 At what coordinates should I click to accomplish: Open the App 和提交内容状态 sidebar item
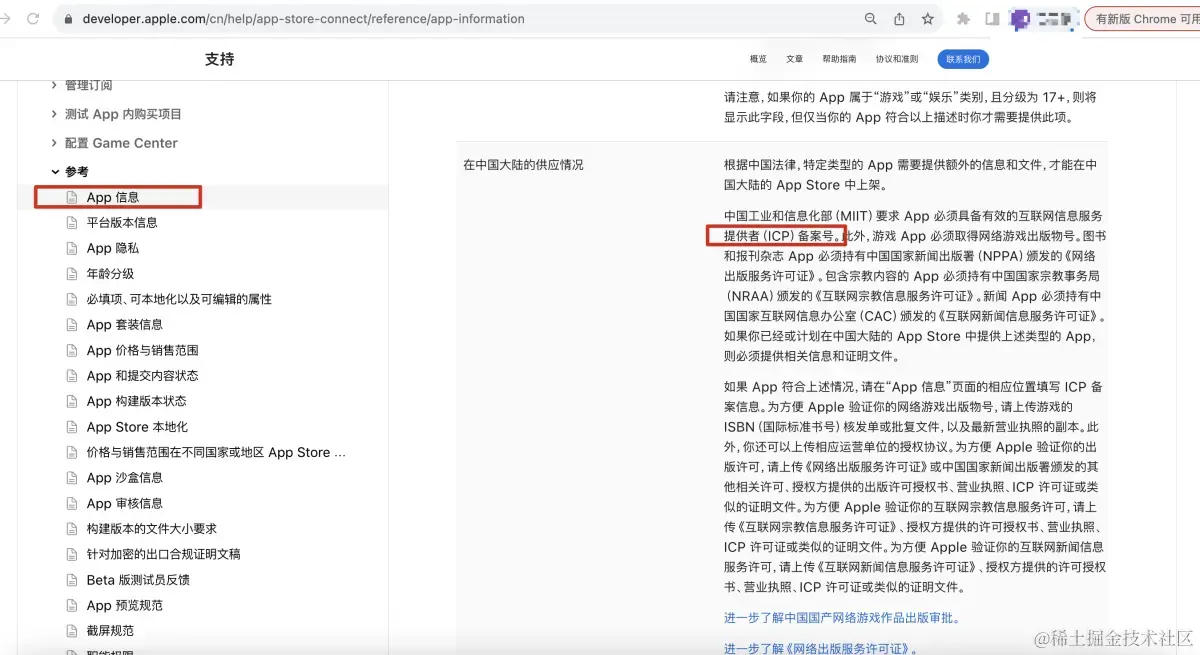point(143,375)
